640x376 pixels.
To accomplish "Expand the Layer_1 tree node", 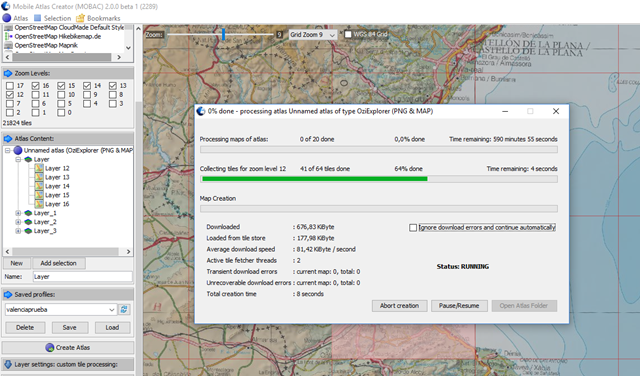I will 18,213.
